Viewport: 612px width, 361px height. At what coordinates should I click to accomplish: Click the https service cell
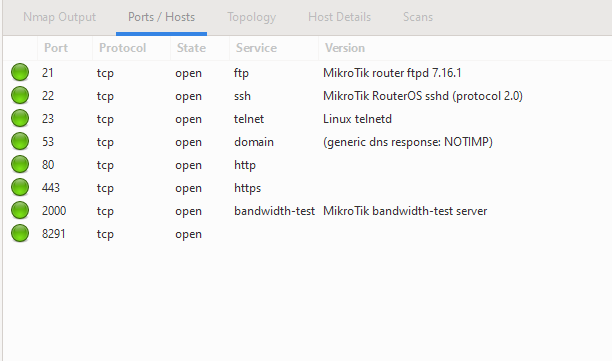pos(247,188)
